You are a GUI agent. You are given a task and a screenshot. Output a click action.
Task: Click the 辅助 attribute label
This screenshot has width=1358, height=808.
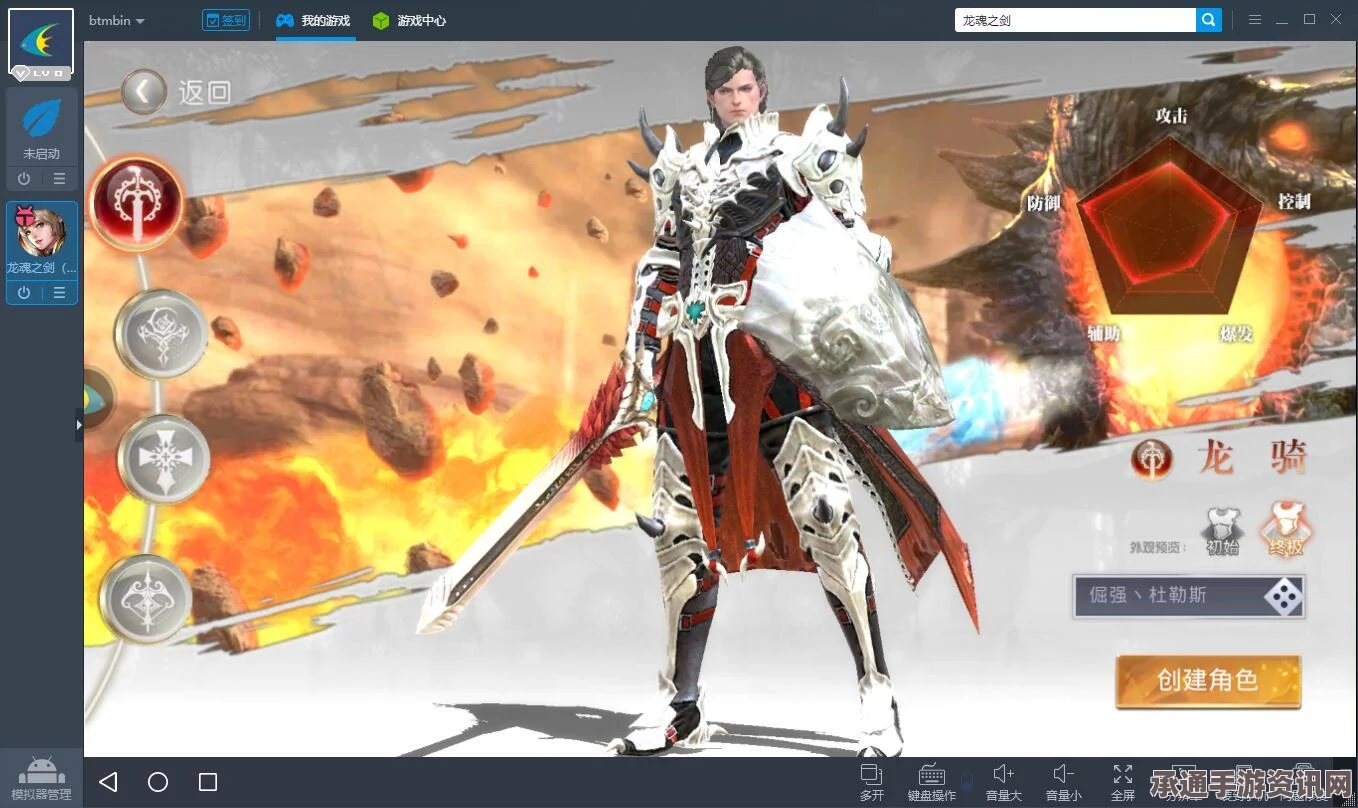pyautogui.click(x=1104, y=333)
